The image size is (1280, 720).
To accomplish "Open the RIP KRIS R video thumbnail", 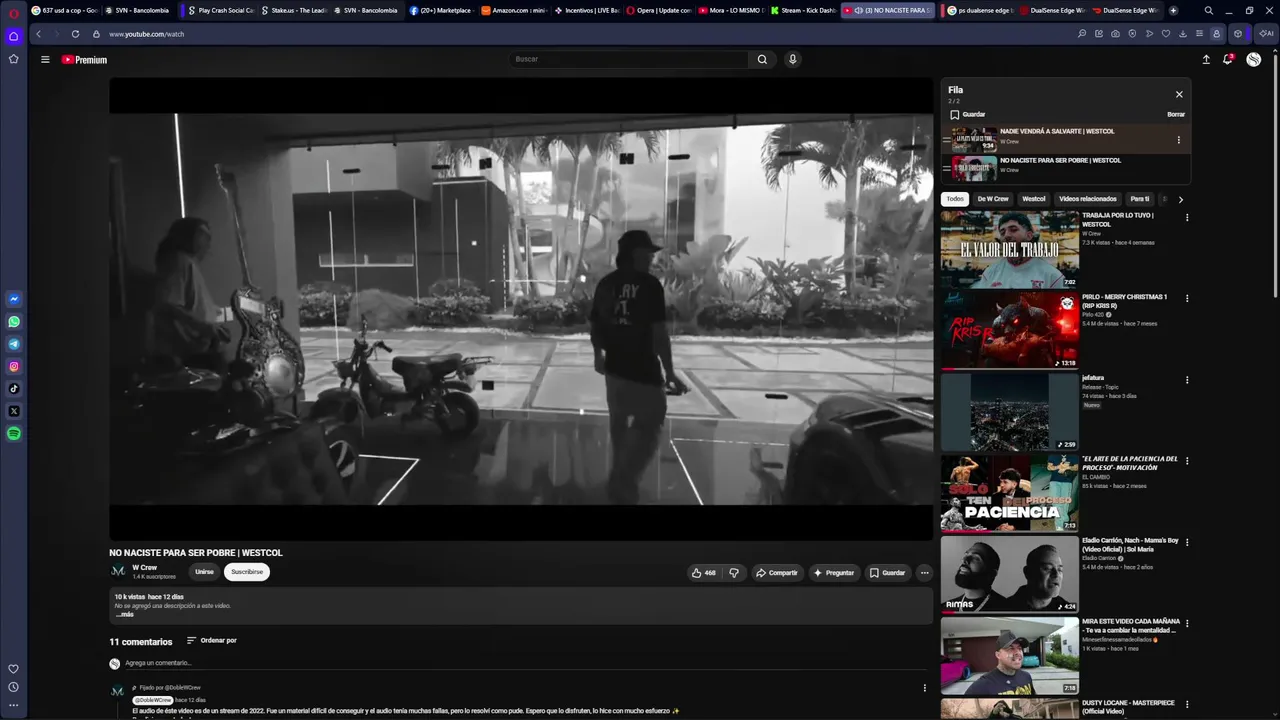I will 1009,330.
